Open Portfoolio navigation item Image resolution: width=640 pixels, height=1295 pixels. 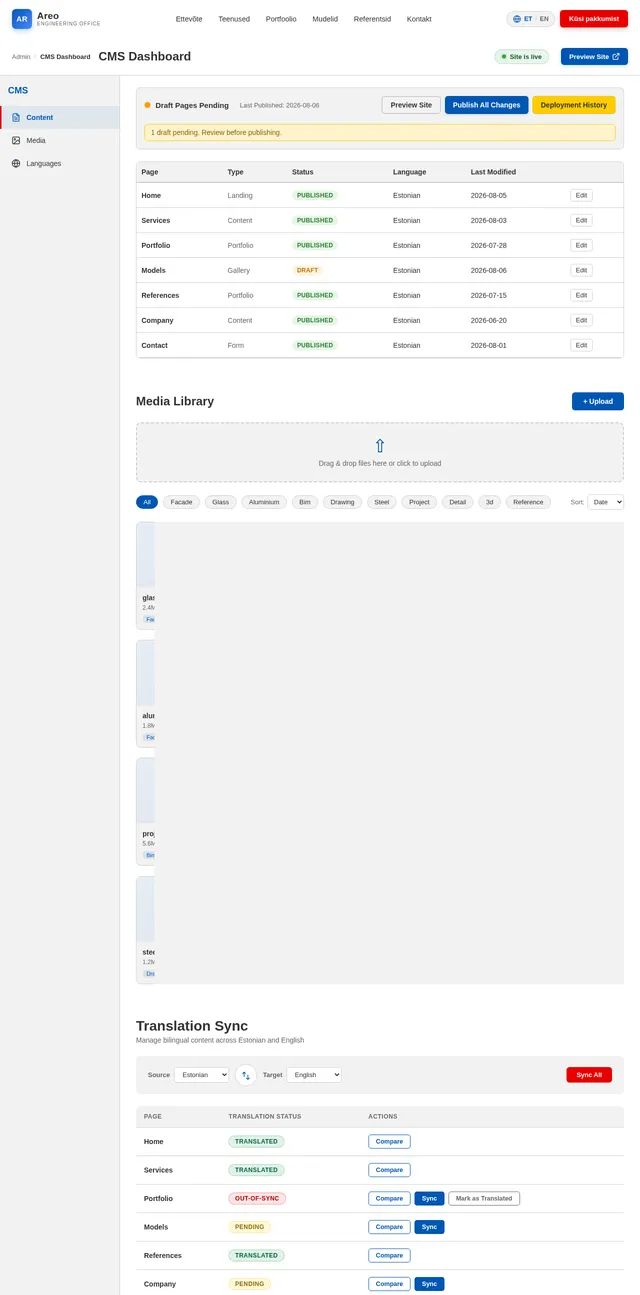tap(281, 19)
